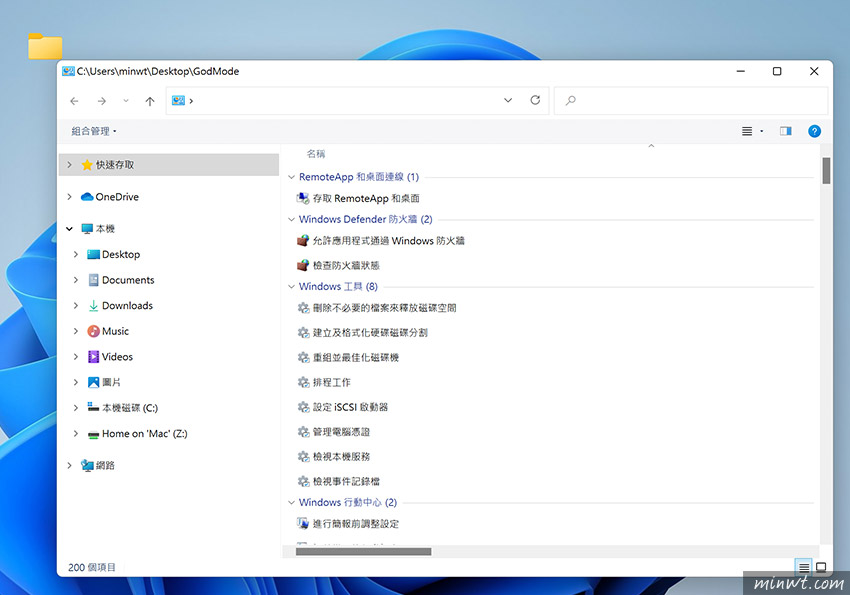Collapse the RemoteApp 和桌面連線 group
This screenshot has width=850, height=595.
coord(292,177)
